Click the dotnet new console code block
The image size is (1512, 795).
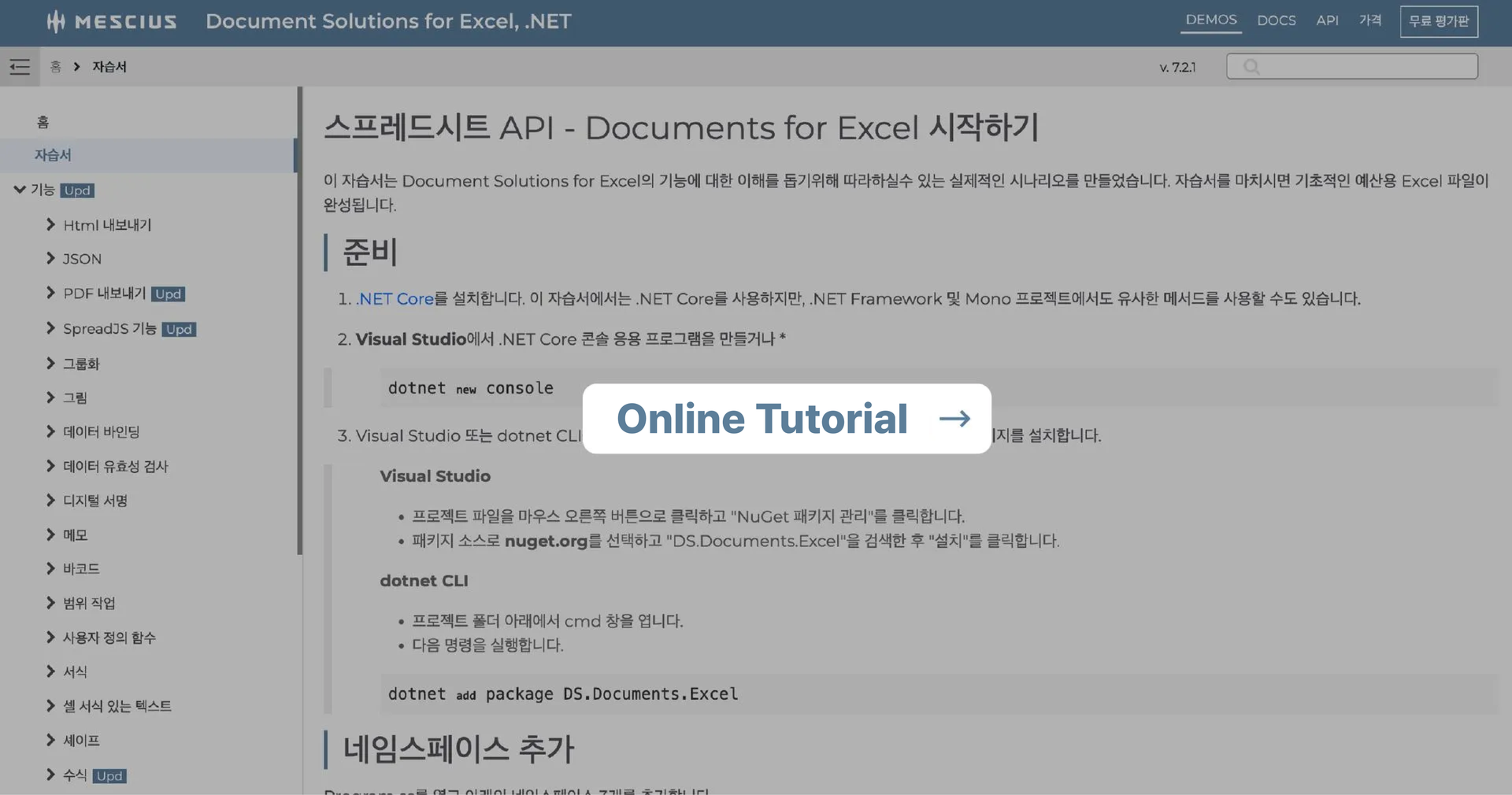939,387
